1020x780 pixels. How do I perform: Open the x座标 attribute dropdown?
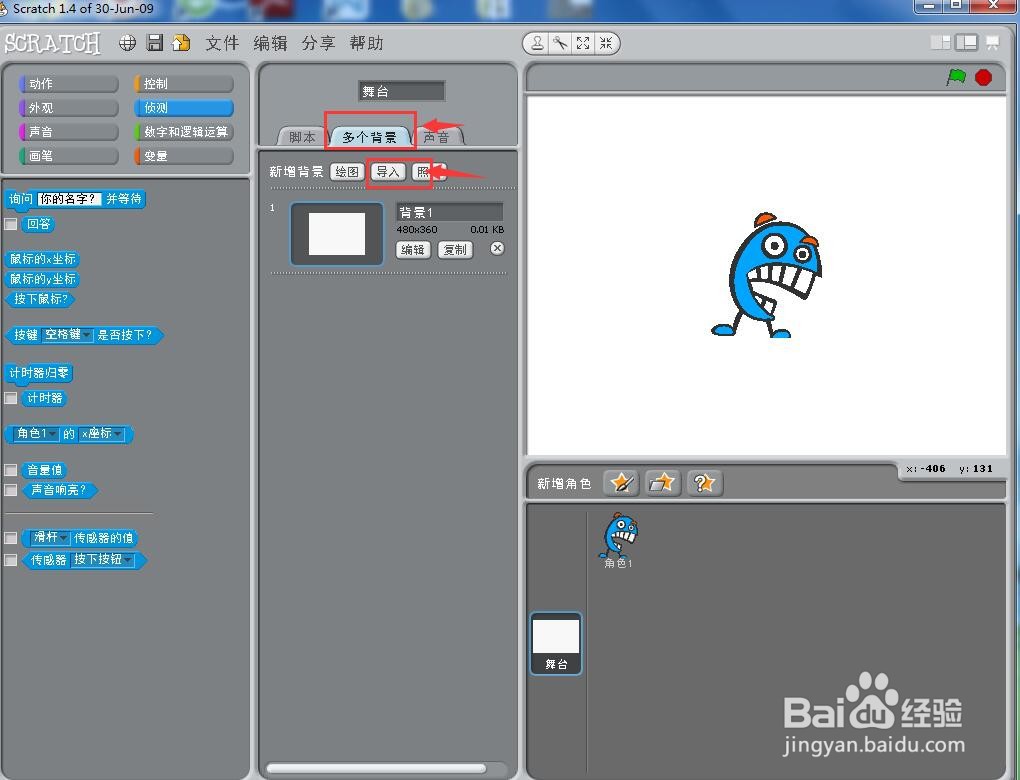tap(101, 433)
